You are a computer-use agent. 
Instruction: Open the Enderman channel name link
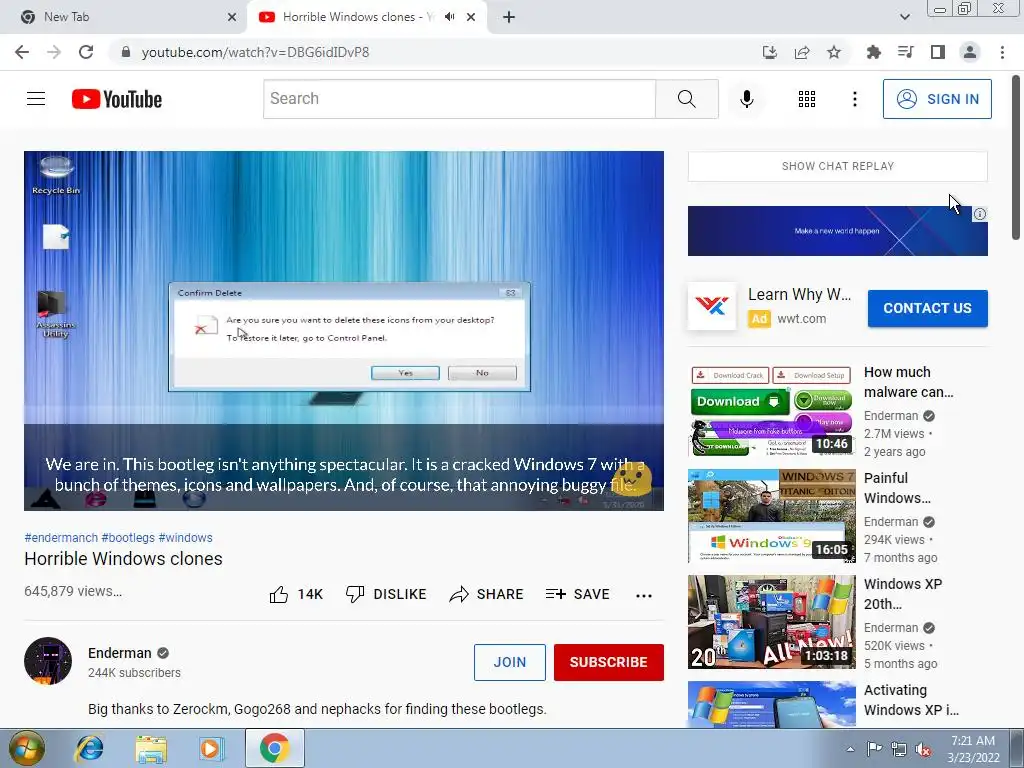coord(120,653)
